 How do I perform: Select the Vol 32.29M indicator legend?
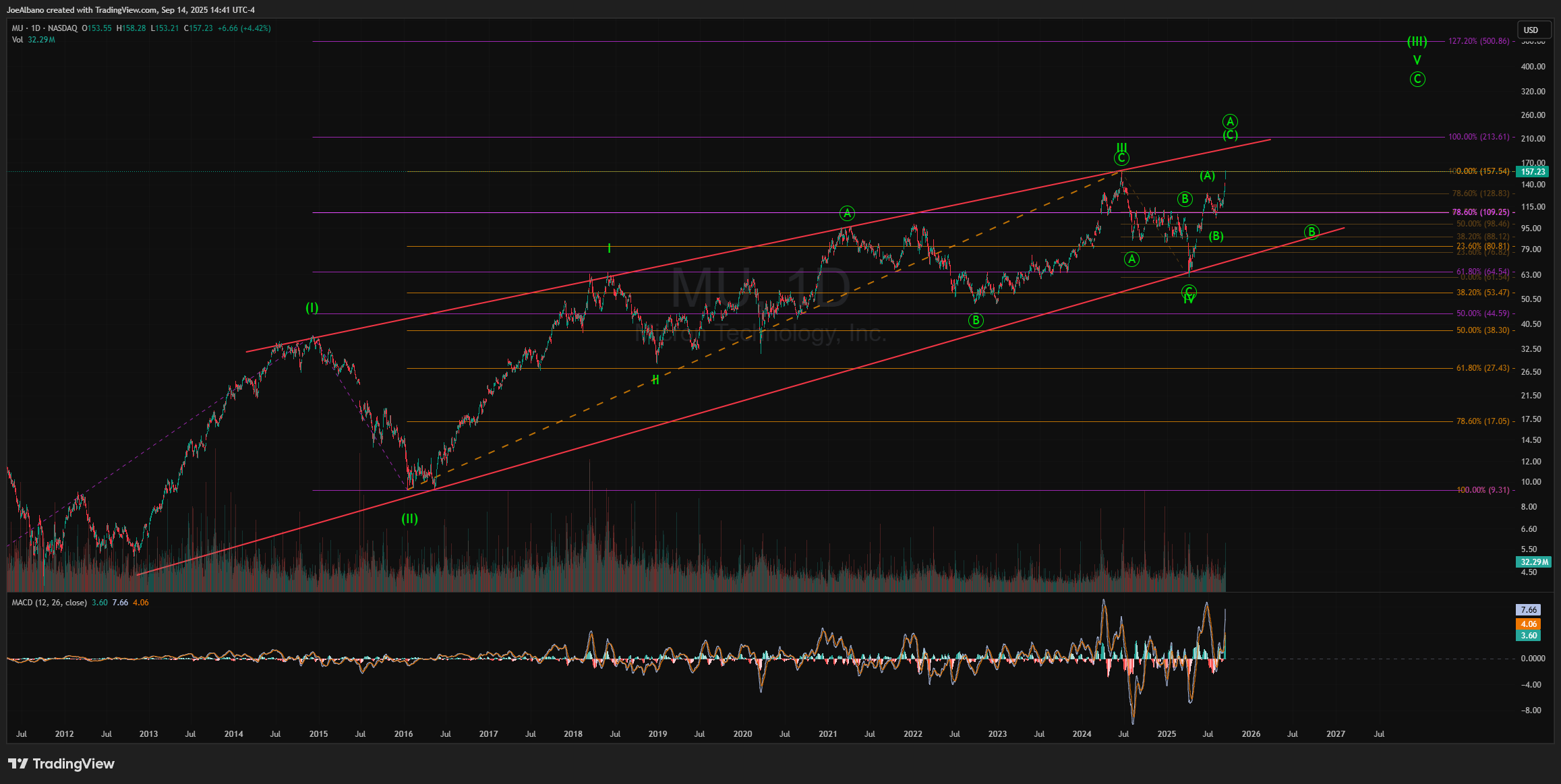pos(33,40)
